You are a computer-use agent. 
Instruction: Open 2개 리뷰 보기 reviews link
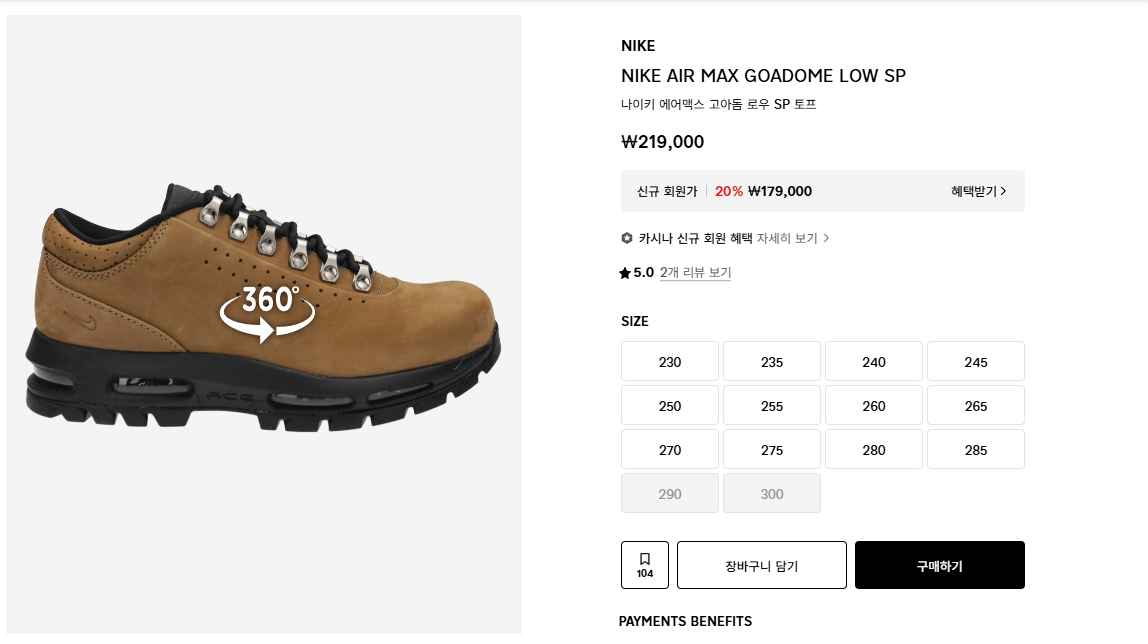pyautogui.click(x=696, y=272)
